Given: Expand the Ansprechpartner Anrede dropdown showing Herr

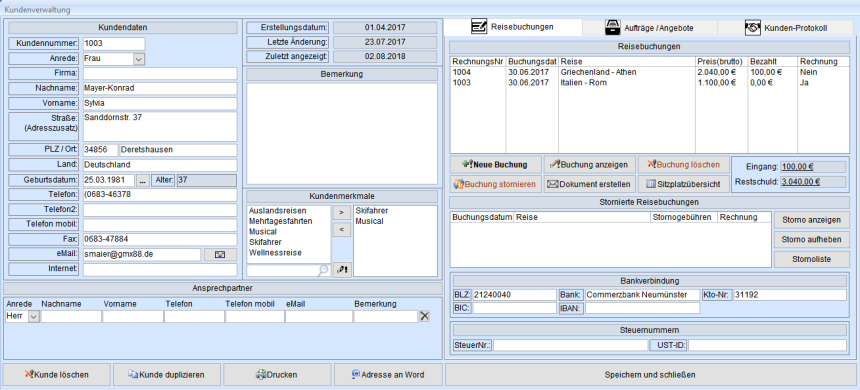Looking at the screenshot, I should 33,316.
